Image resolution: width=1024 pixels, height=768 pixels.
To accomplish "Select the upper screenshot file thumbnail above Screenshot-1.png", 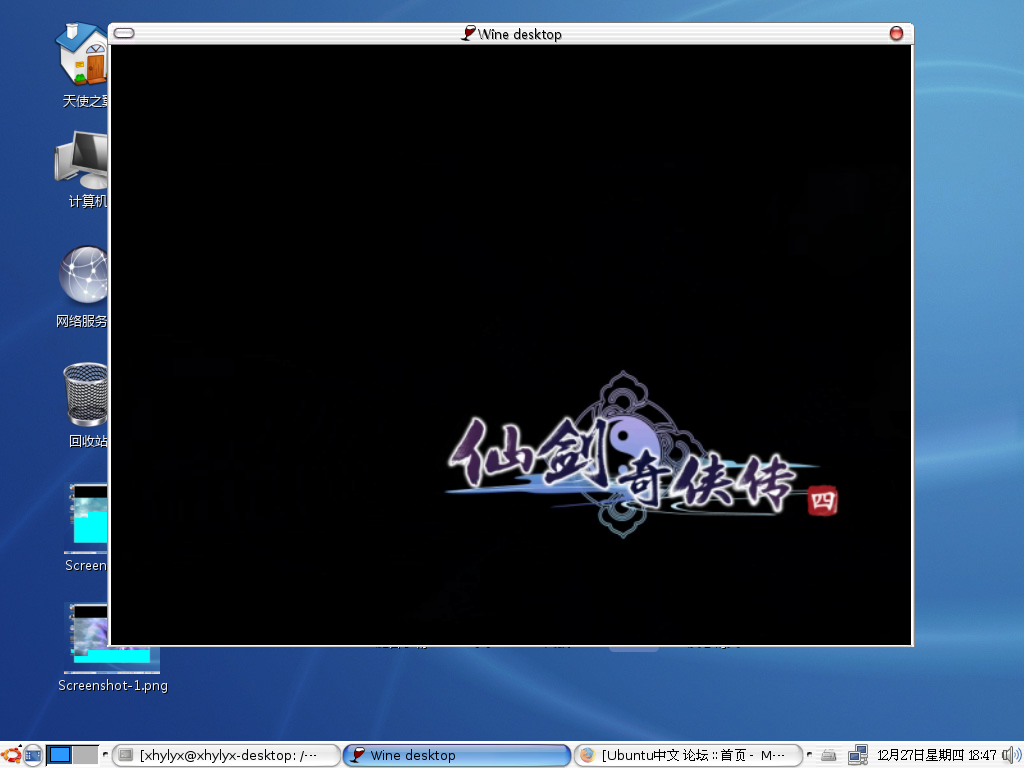I will pyautogui.click(x=86, y=517).
